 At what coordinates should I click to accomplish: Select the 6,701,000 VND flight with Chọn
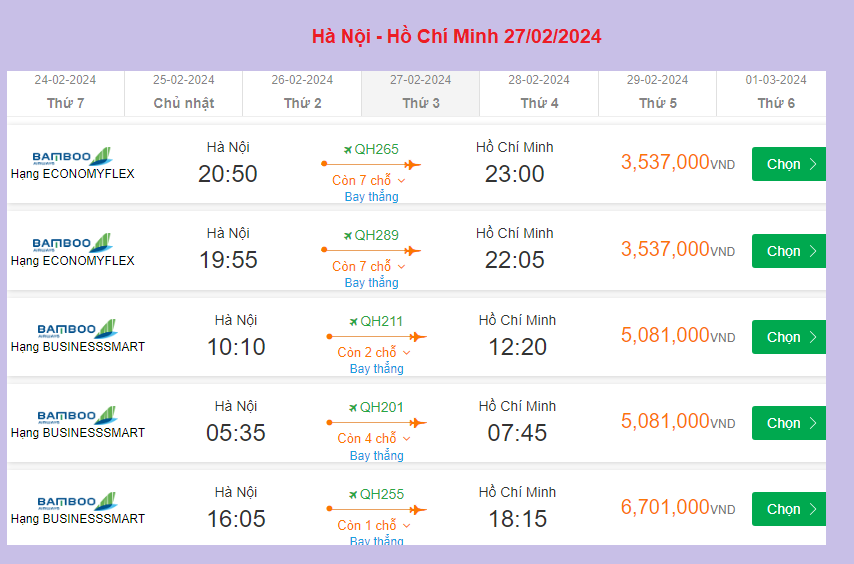click(788, 509)
